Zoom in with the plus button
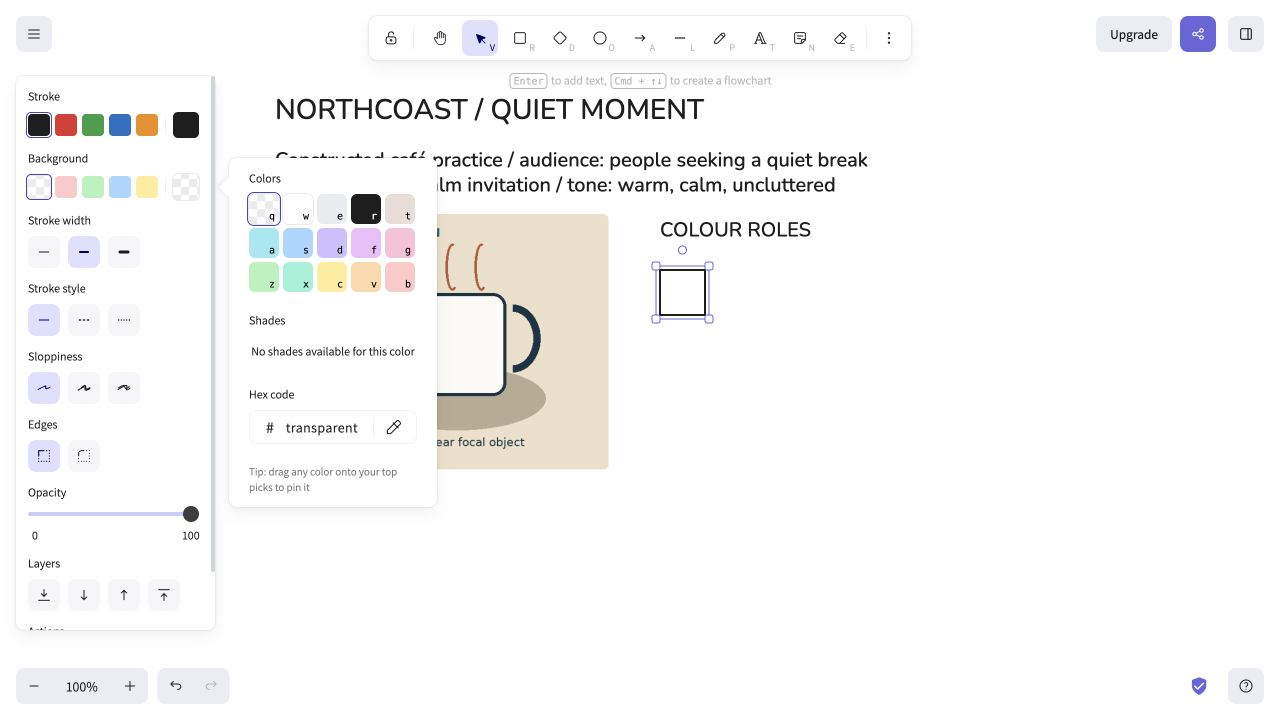Image resolution: width=1280 pixels, height=720 pixels. click(x=130, y=686)
